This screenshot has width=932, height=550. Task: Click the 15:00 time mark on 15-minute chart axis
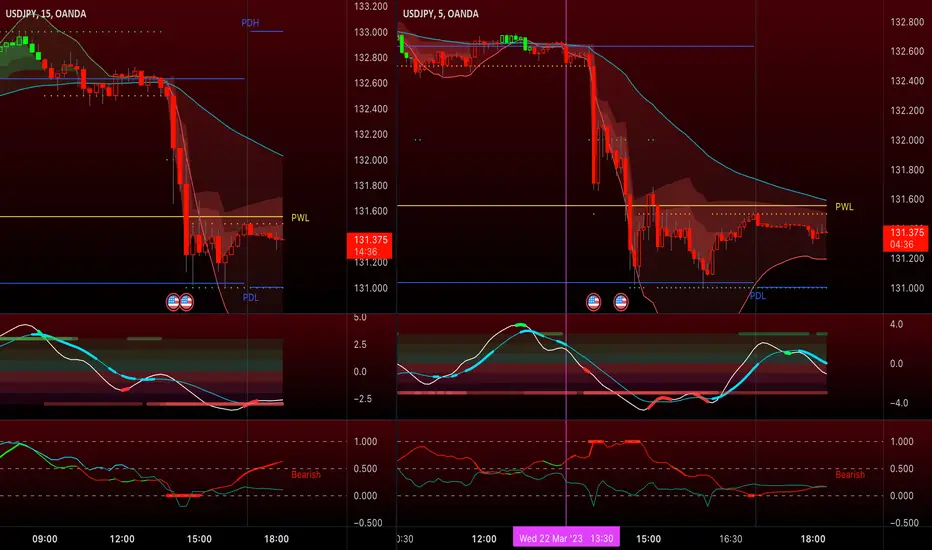tap(199, 539)
